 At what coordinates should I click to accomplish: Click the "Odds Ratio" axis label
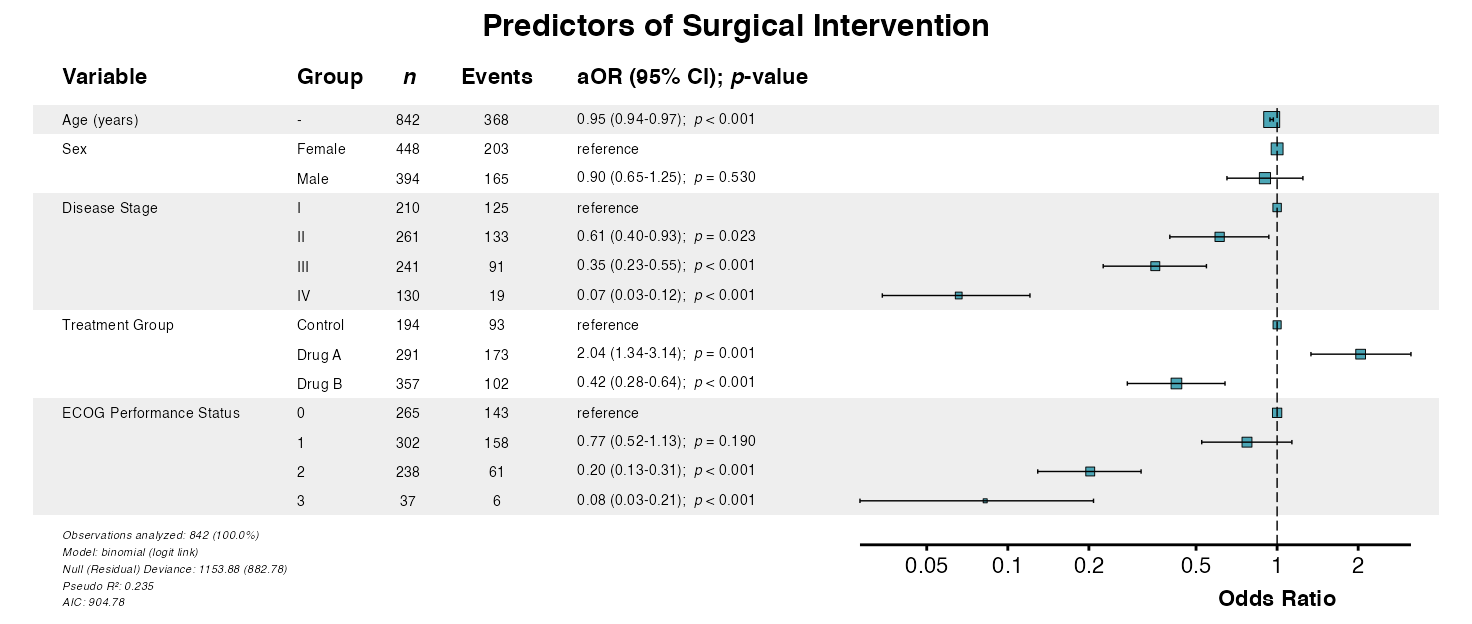click(1277, 599)
